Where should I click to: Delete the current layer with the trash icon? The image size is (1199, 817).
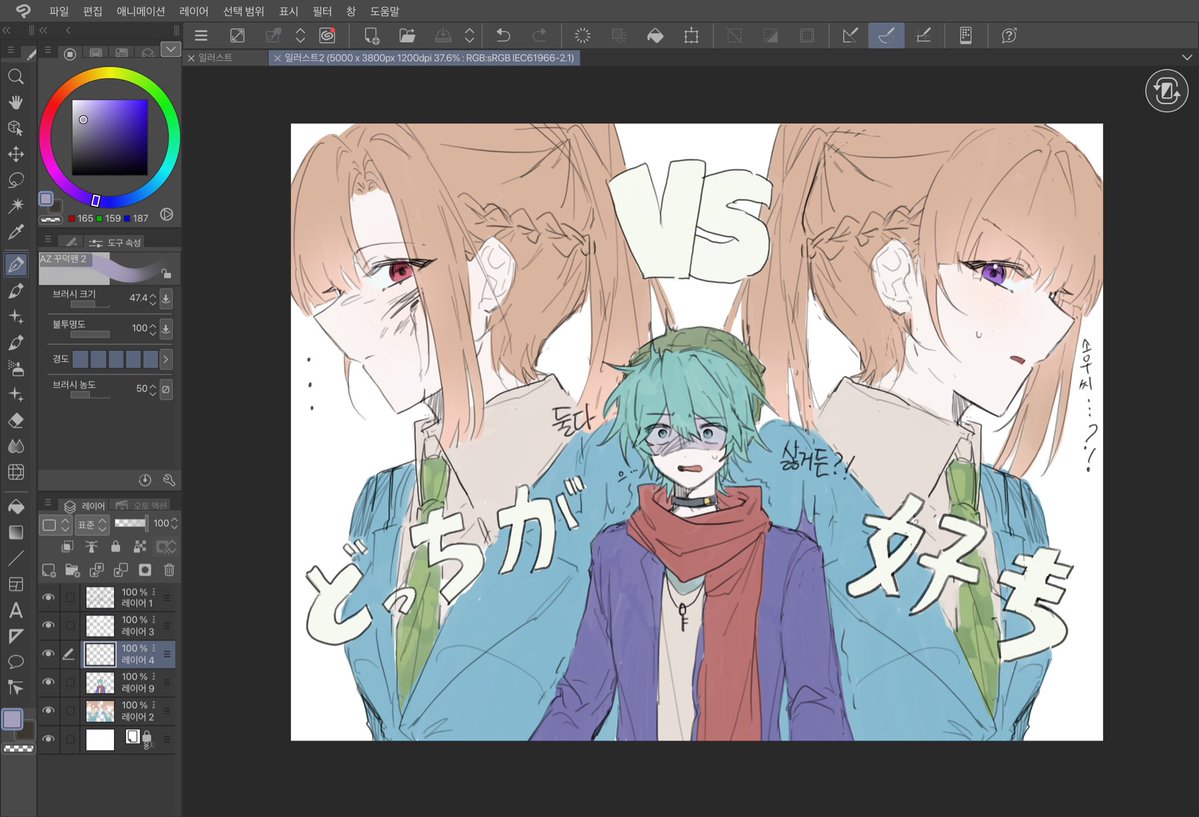169,570
